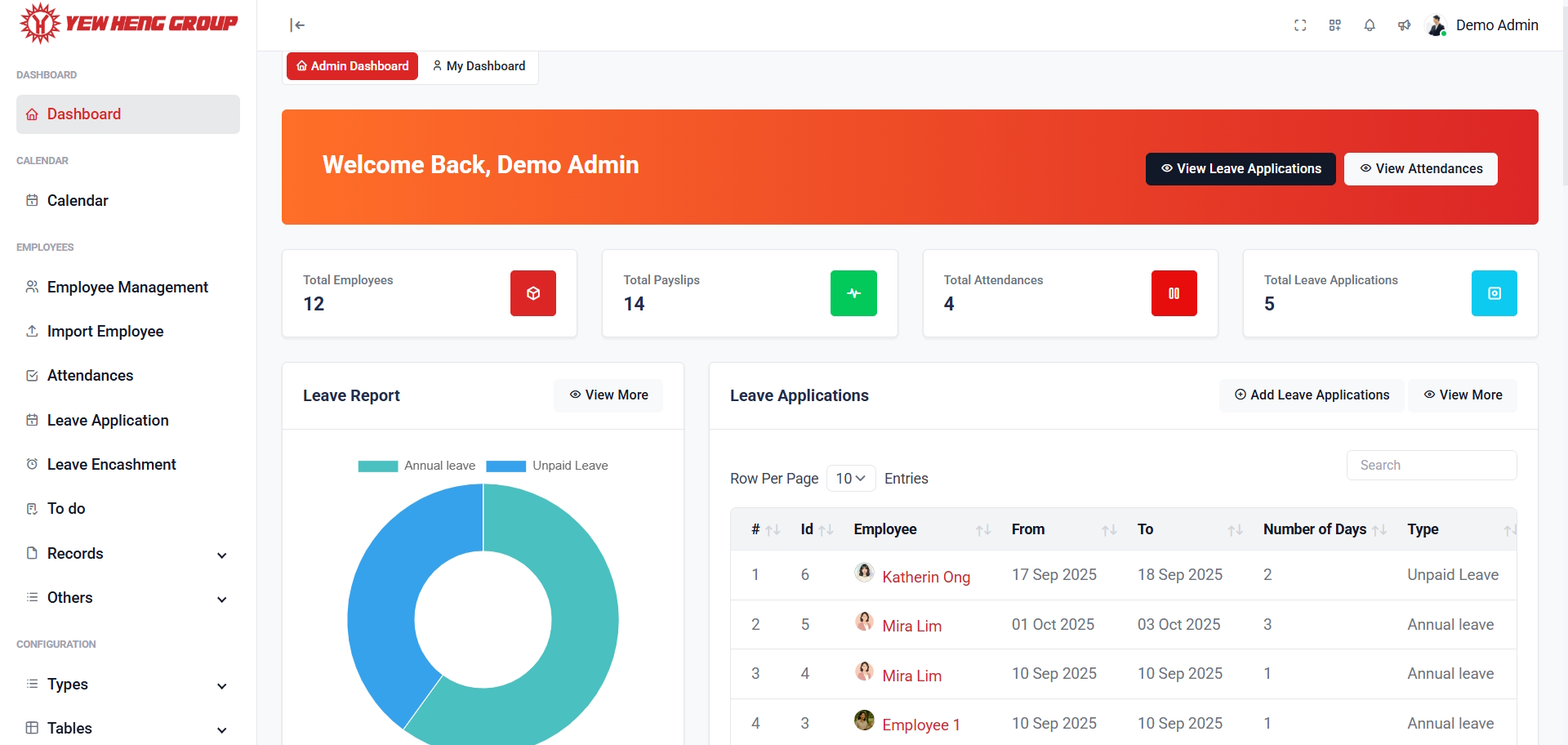This screenshot has height=745, width=1568.
Task: Expand the Others sidebar menu
Action: tap(127, 598)
